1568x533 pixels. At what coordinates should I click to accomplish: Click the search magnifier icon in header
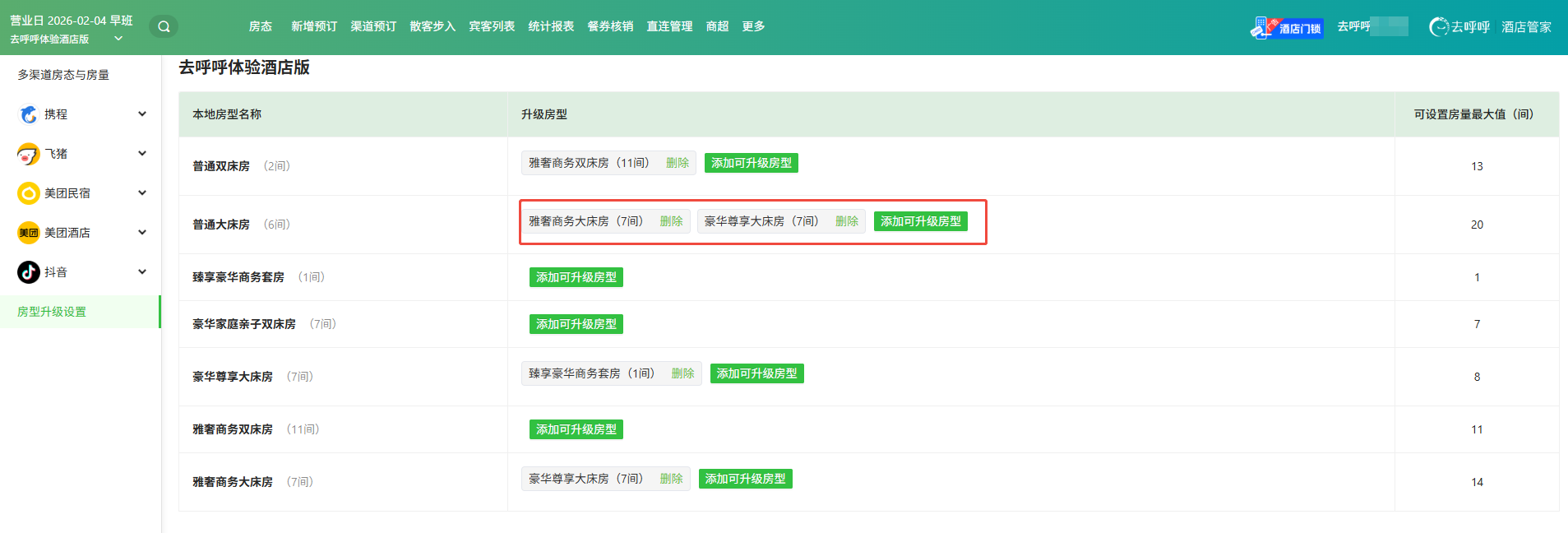coord(164,26)
